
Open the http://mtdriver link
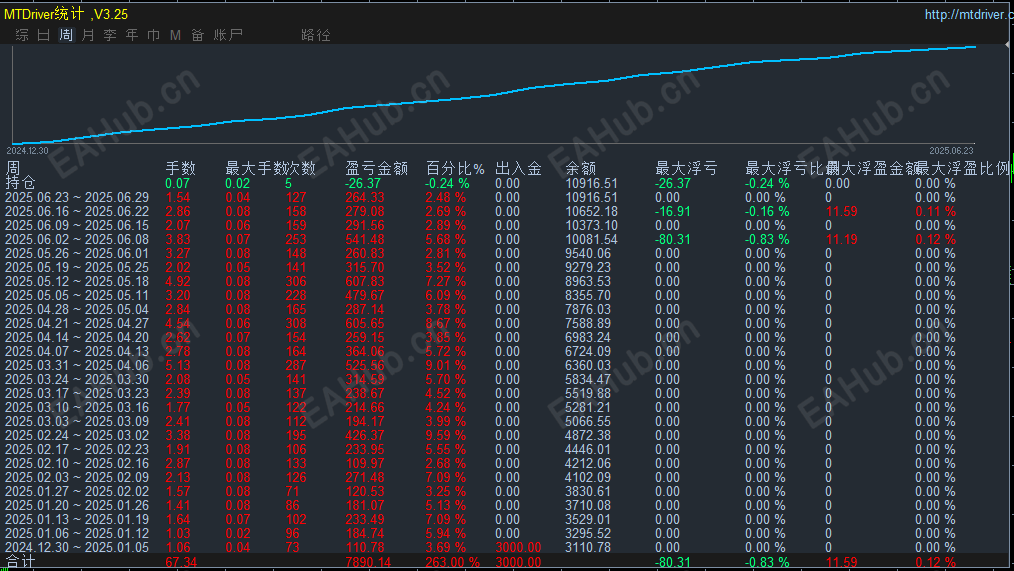coord(969,14)
